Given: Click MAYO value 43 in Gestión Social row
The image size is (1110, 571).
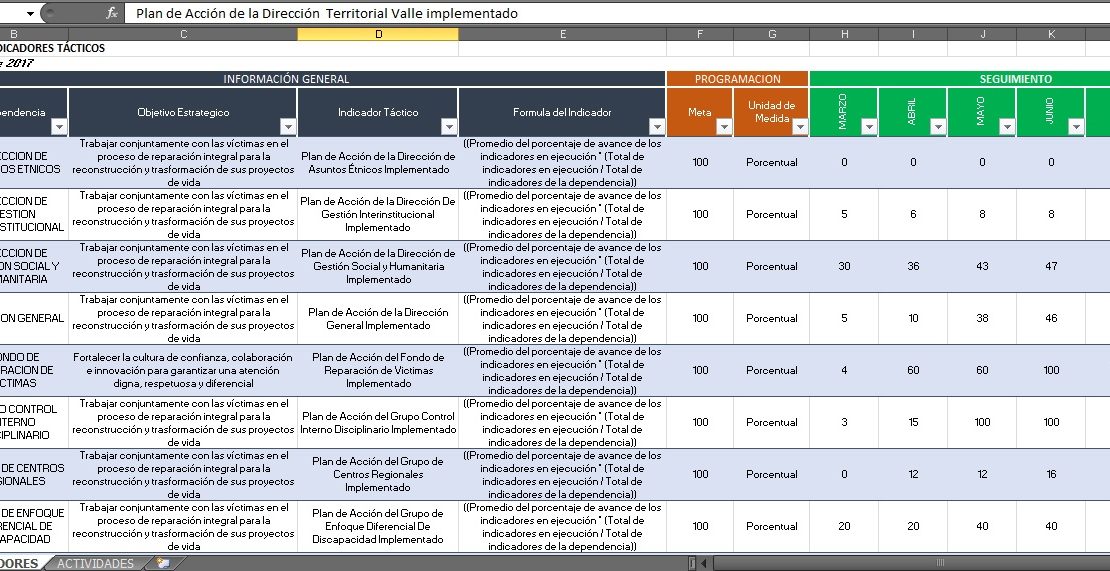Looking at the screenshot, I should tap(982, 266).
